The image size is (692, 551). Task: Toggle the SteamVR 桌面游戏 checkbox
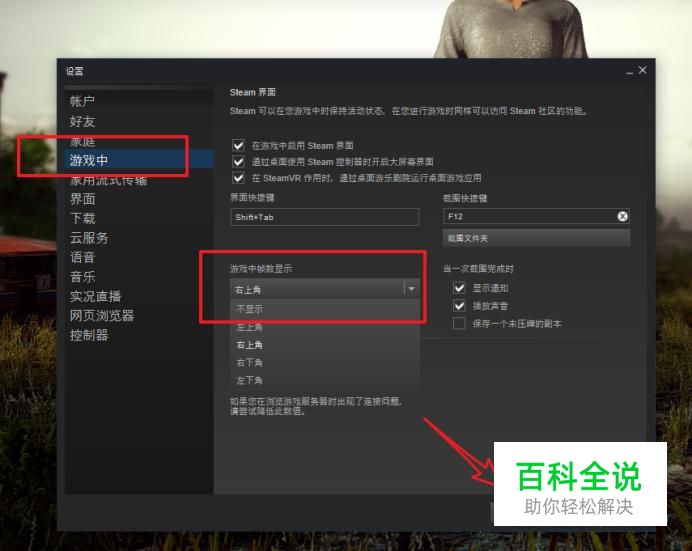238,178
